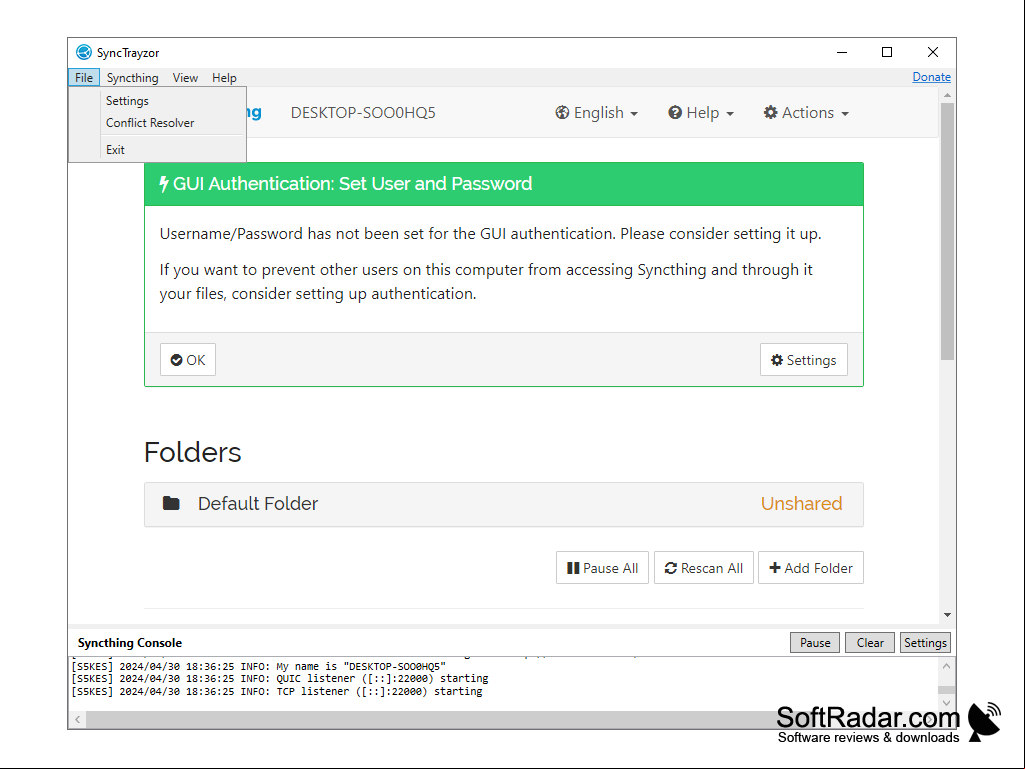This screenshot has width=1025, height=769.
Task: Click the console line 'My name is "DESKTOP-SOO0HQ5"'
Action: point(258,666)
